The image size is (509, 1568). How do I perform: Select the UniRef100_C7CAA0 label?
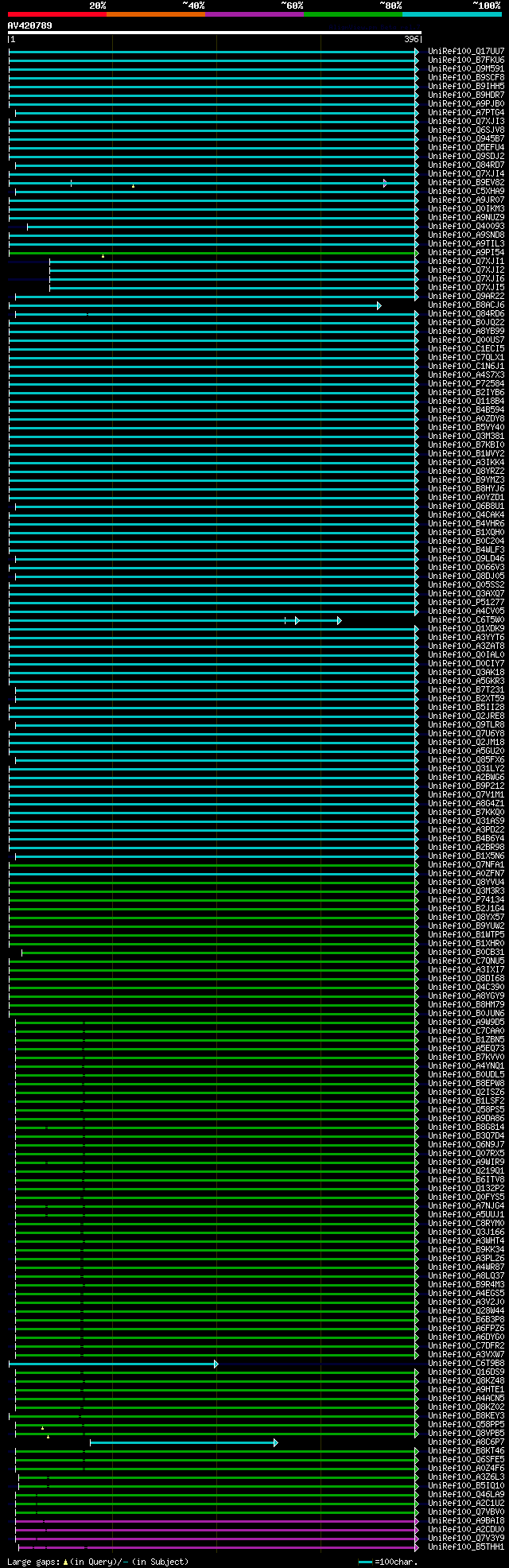pyautogui.click(x=466, y=1030)
